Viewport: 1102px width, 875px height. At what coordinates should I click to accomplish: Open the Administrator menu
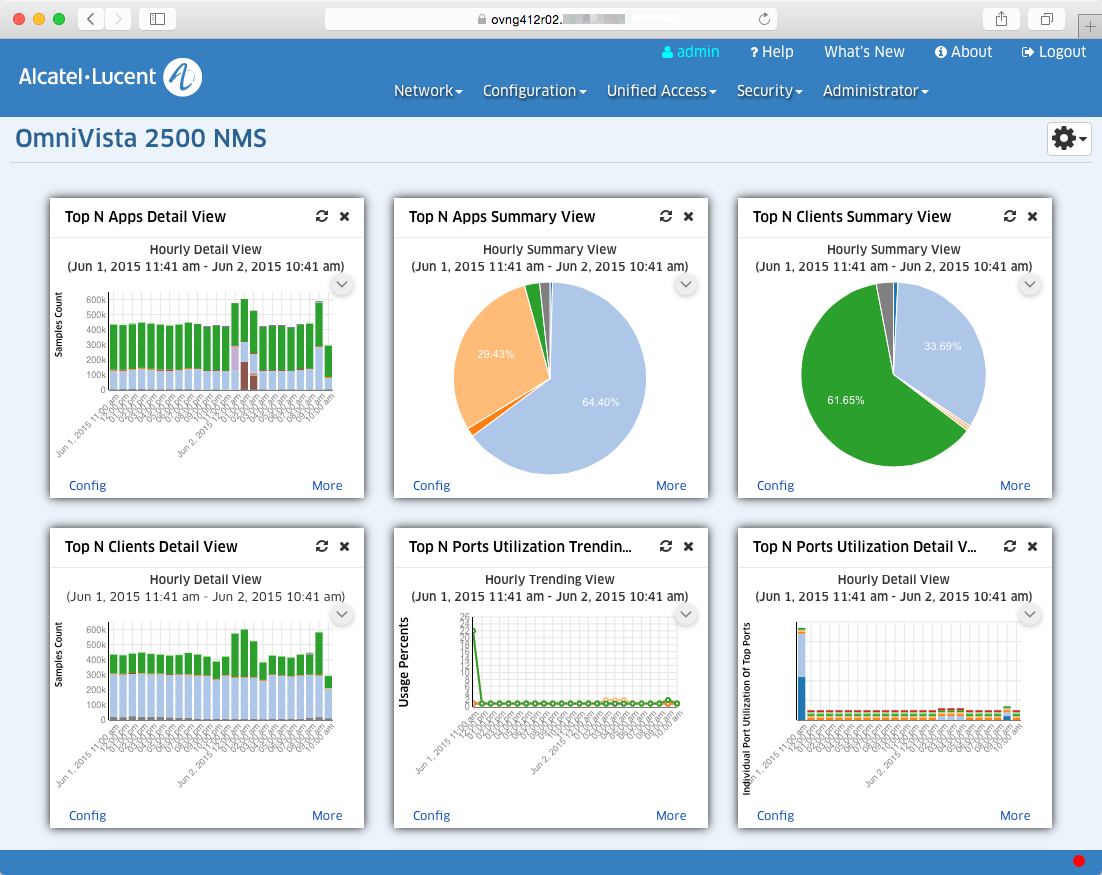coord(875,91)
